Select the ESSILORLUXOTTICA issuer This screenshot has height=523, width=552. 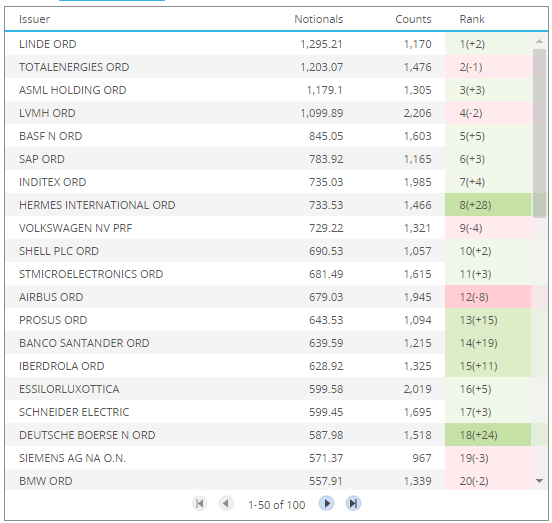click(69, 389)
